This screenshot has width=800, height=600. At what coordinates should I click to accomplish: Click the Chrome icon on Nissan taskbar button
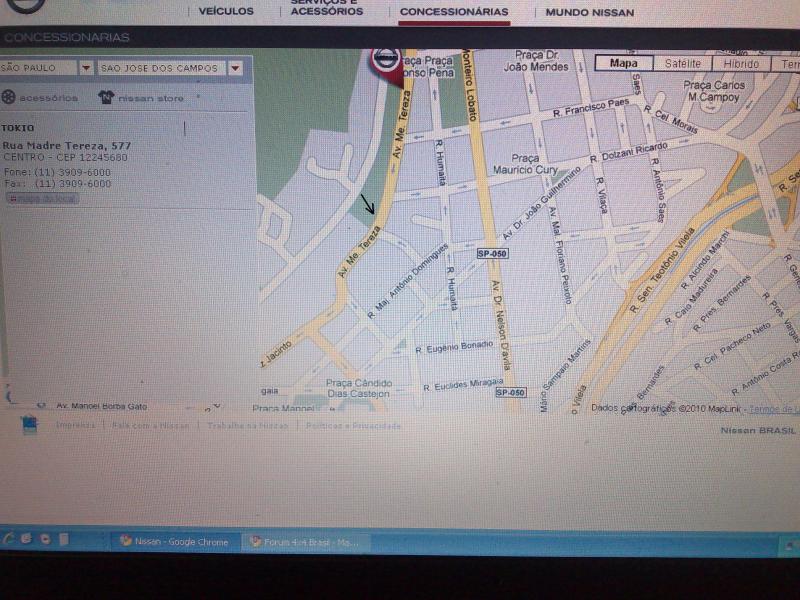[126, 540]
